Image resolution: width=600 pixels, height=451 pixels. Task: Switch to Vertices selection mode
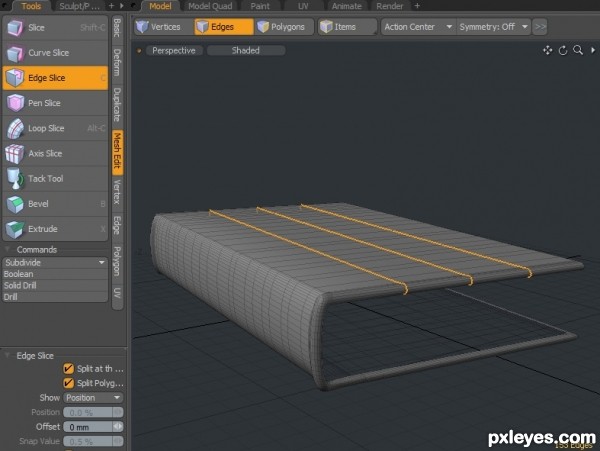click(163, 27)
